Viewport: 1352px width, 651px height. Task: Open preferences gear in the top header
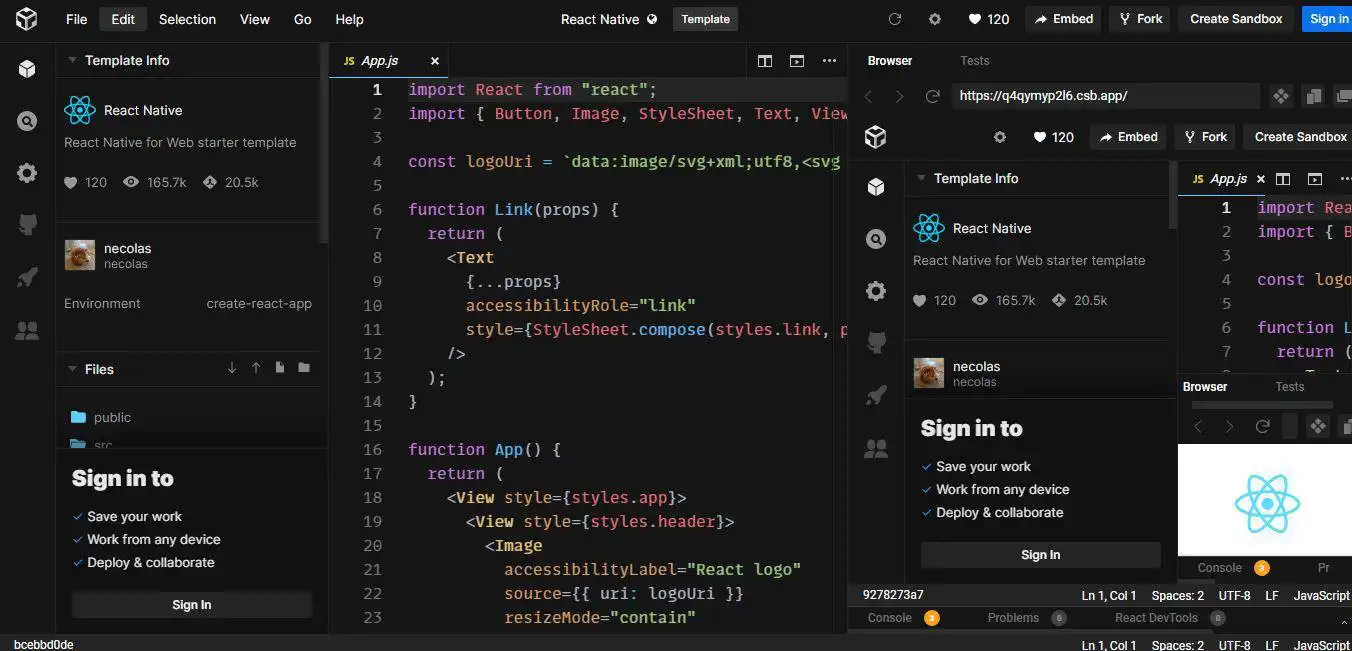tap(935, 19)
